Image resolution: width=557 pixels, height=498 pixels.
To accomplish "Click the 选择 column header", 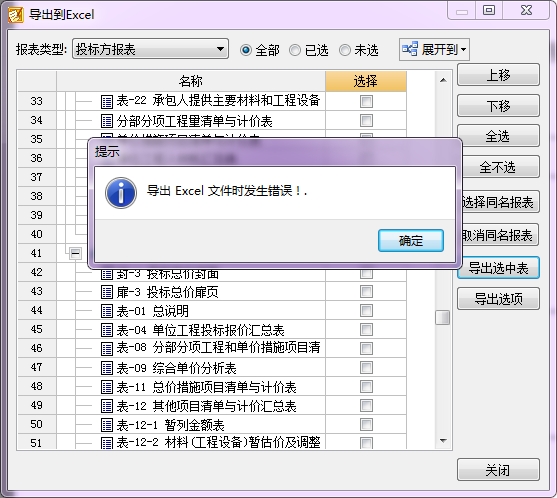I will pyautogui.click(x=366, y=81).
